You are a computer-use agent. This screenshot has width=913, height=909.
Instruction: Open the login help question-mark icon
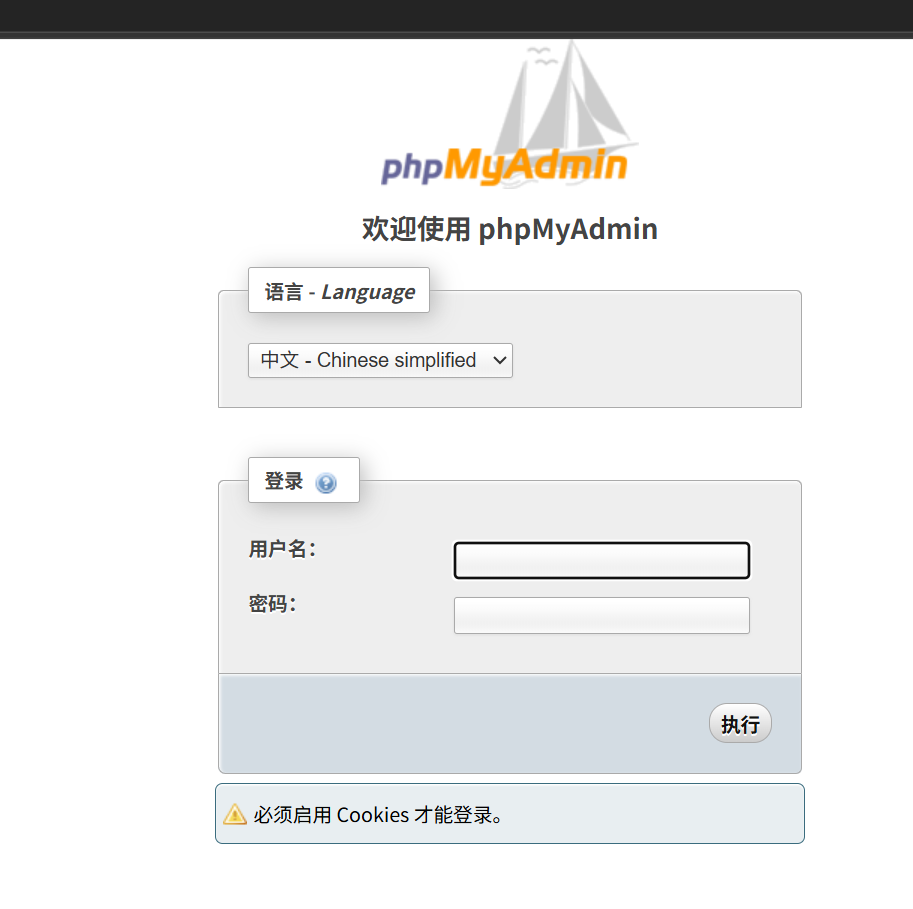coord(325,483)
